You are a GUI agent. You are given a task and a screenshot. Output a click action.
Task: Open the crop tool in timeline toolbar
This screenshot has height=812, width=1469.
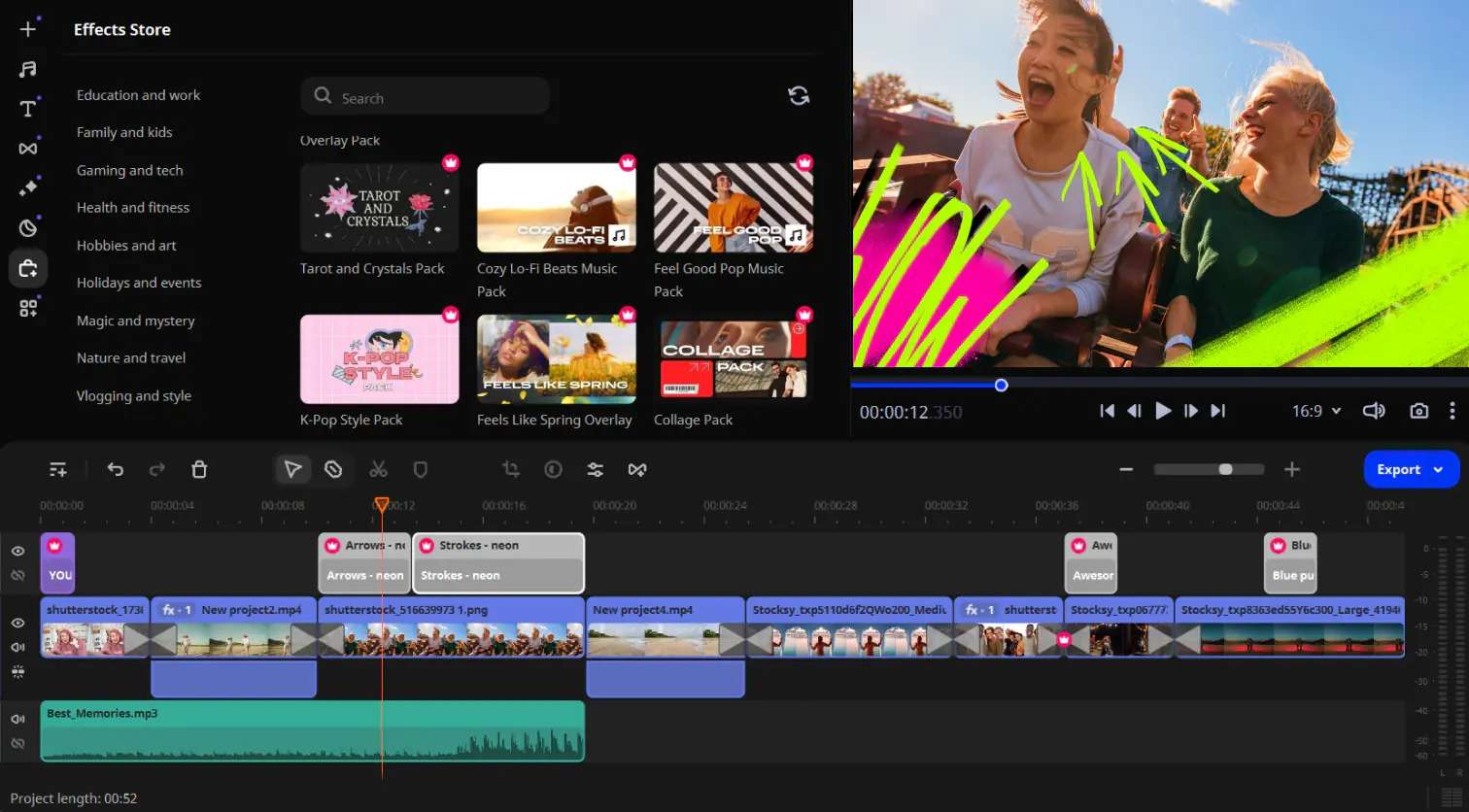[x=511, y=470]
